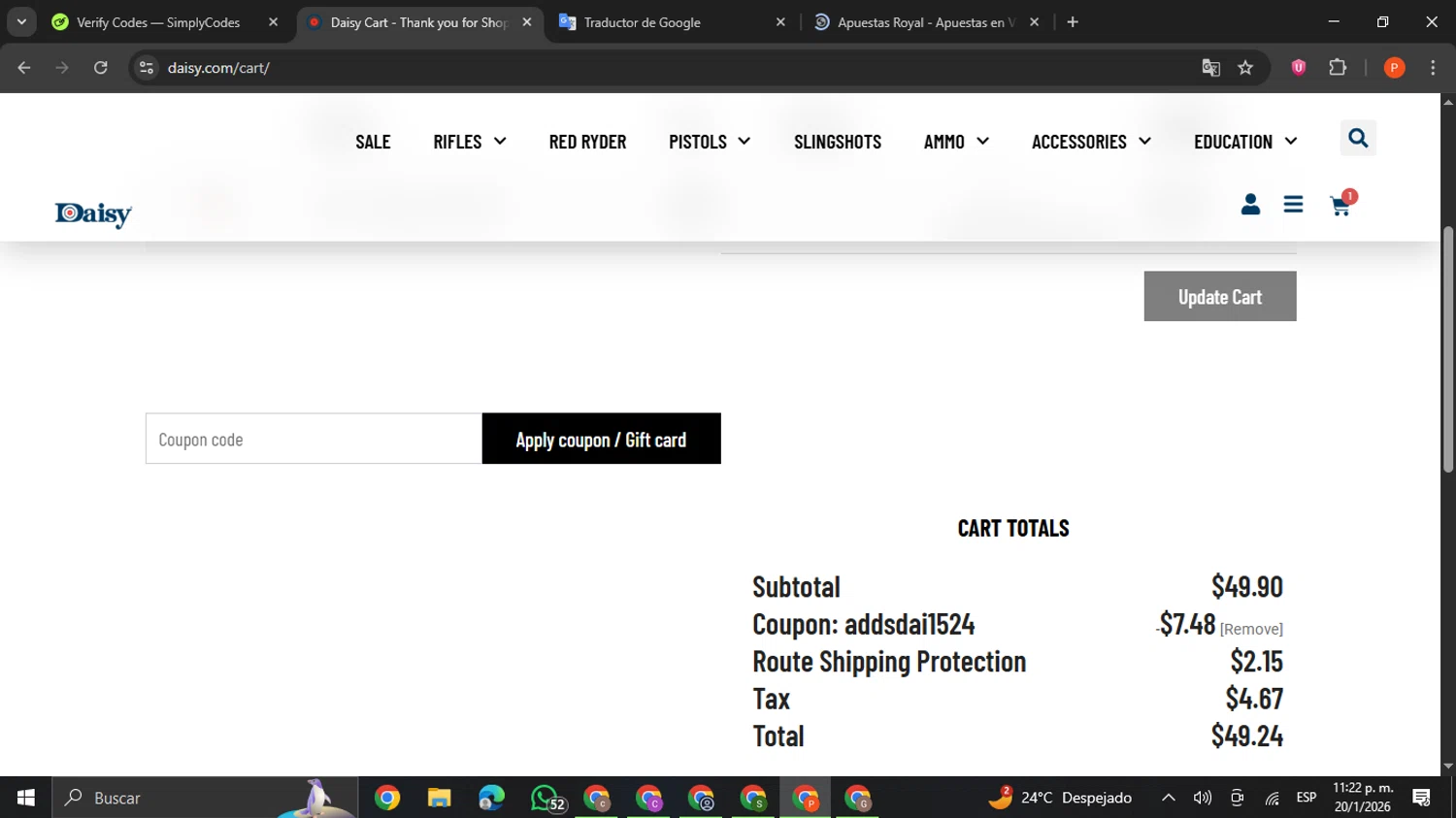Open the site search magnifier icon

click(x=1358, y=139)
